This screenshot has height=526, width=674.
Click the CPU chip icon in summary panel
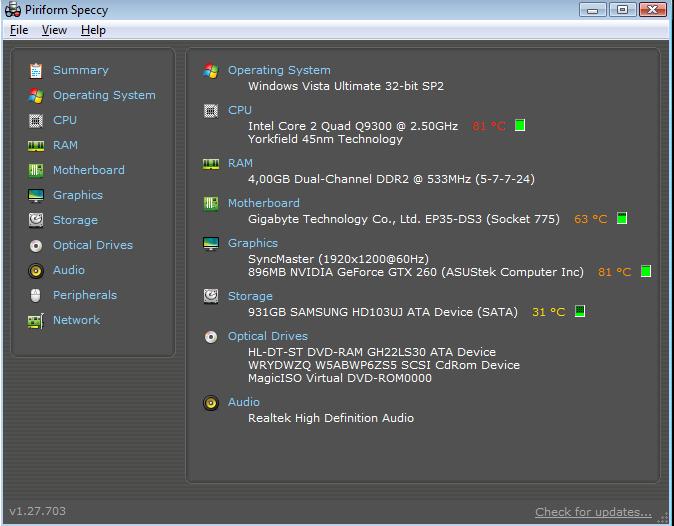coord(211,111)
